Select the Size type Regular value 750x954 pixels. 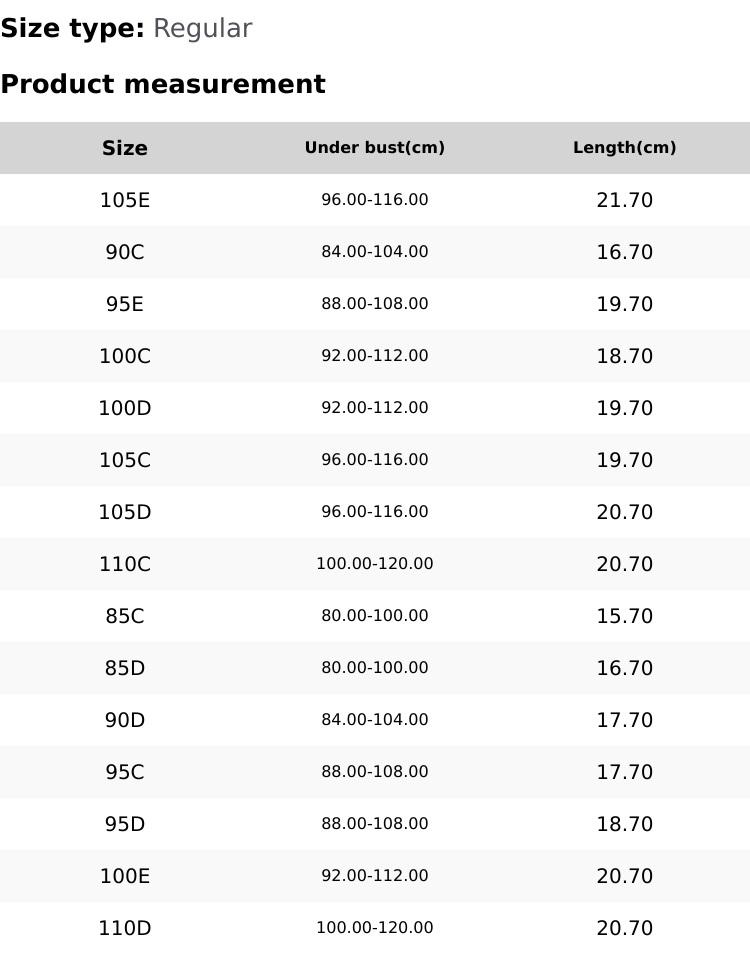202,29
